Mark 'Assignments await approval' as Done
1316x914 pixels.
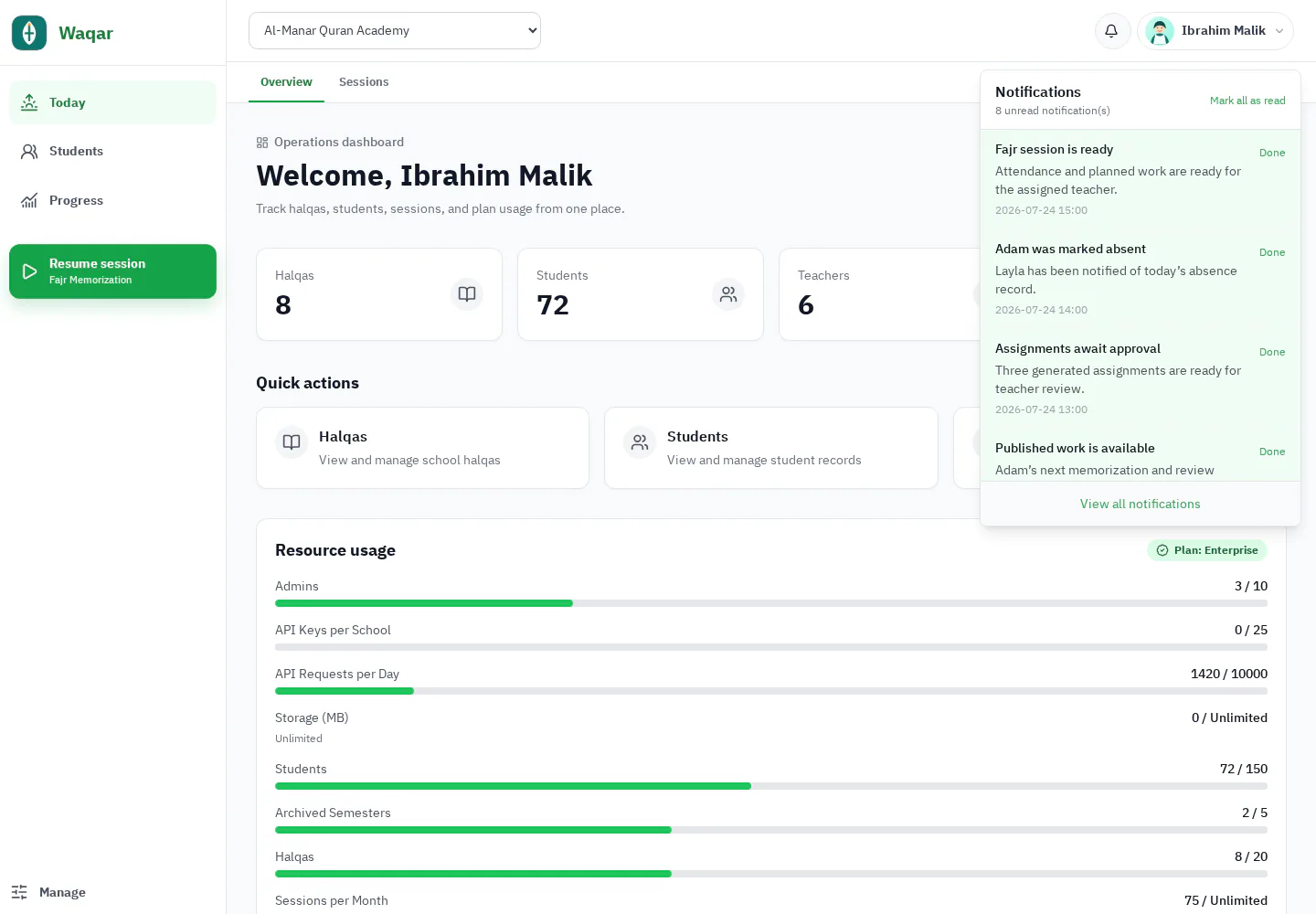(x=1272, y=352)
